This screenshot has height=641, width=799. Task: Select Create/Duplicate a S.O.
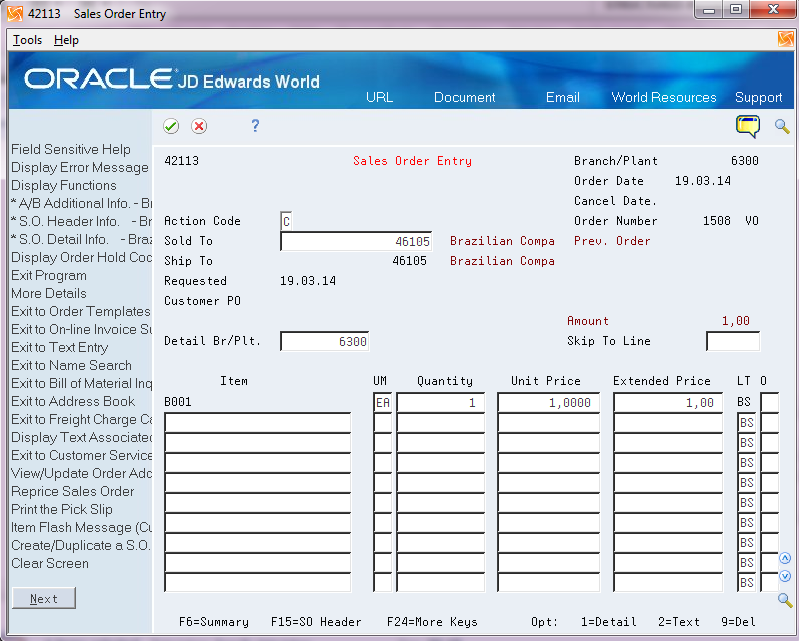point(81,545)
